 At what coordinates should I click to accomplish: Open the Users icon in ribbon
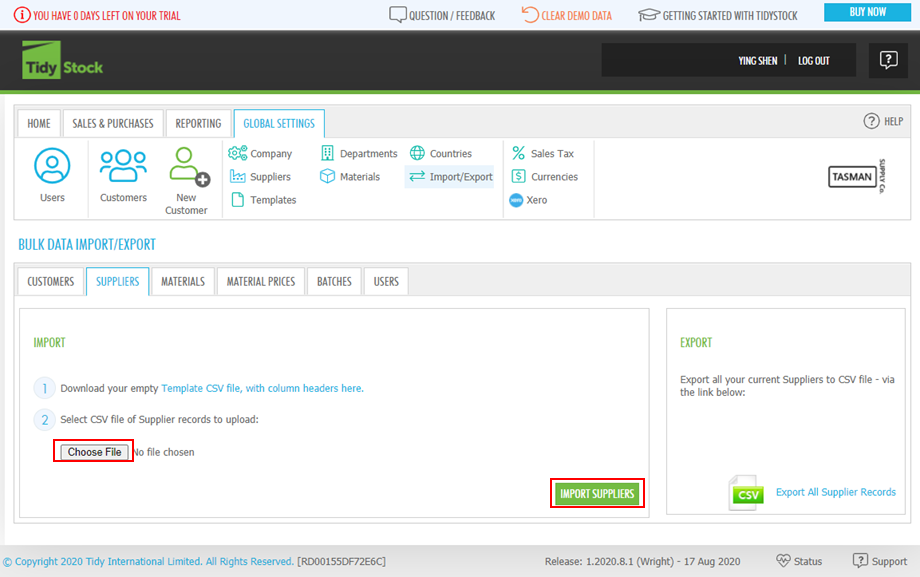click(x=52, y=166)
